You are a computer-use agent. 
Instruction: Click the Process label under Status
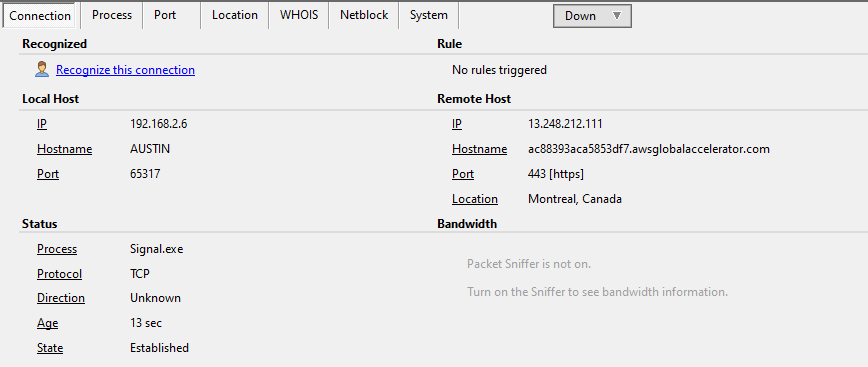click(57, 249)
